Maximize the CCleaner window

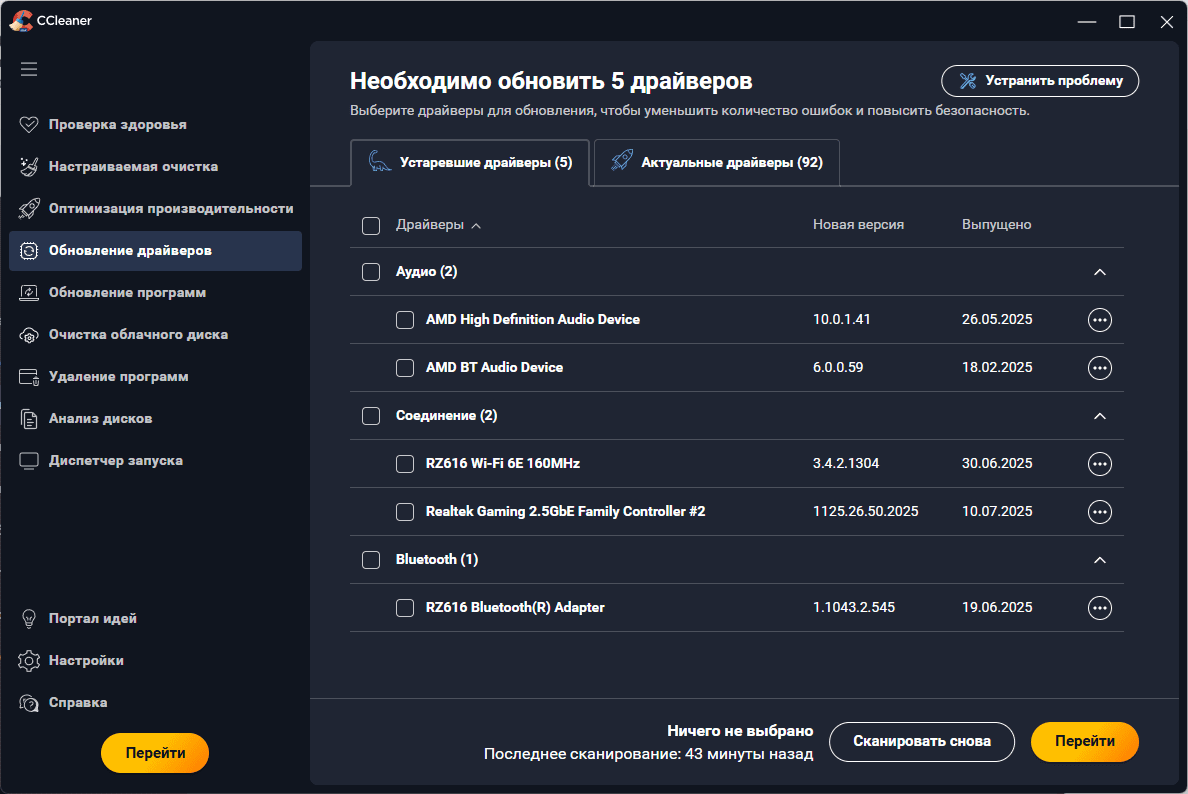[1127, 22]
